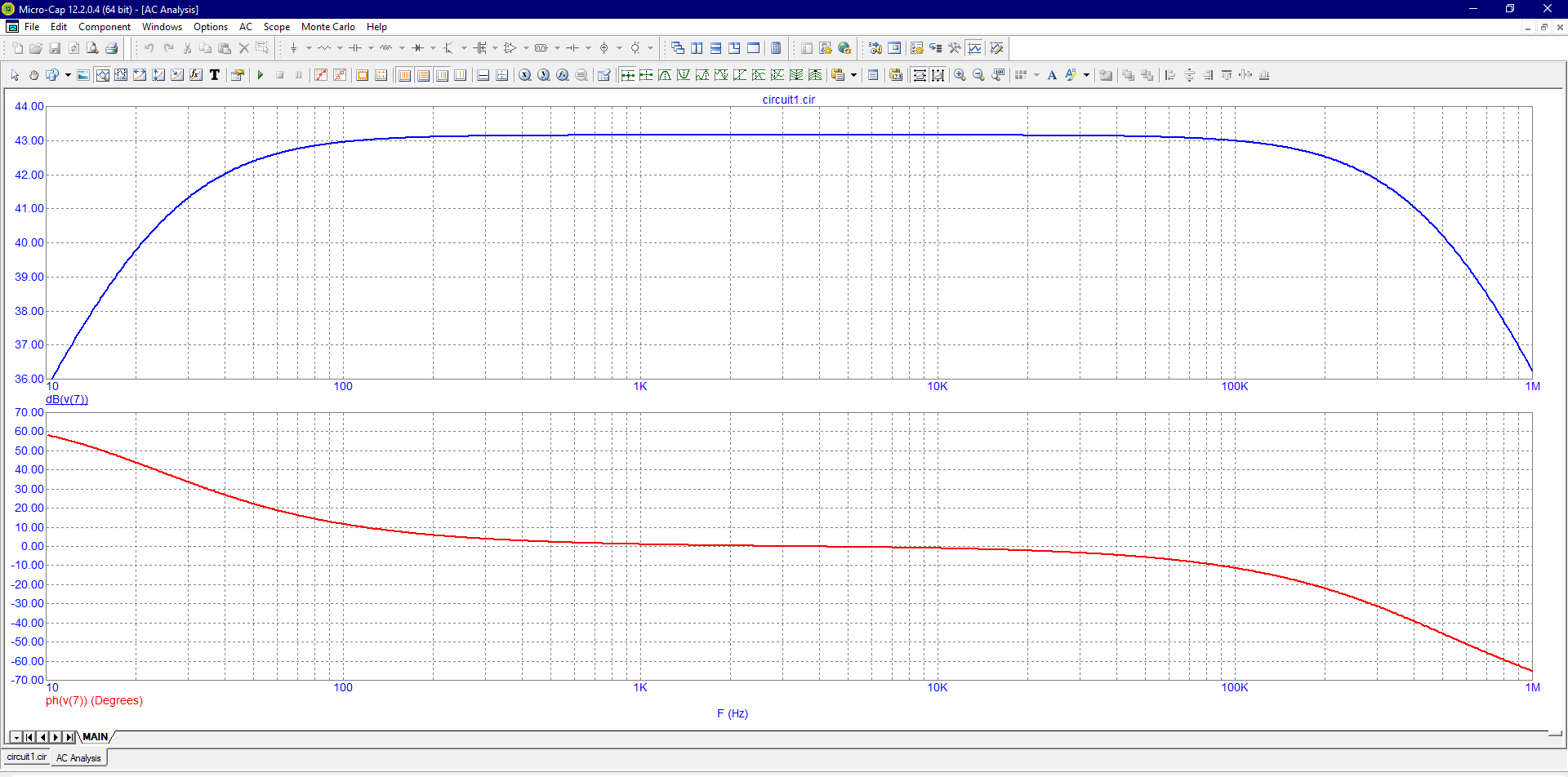
Task: Select the Peak cursor function icon
Action: [665, 75]
